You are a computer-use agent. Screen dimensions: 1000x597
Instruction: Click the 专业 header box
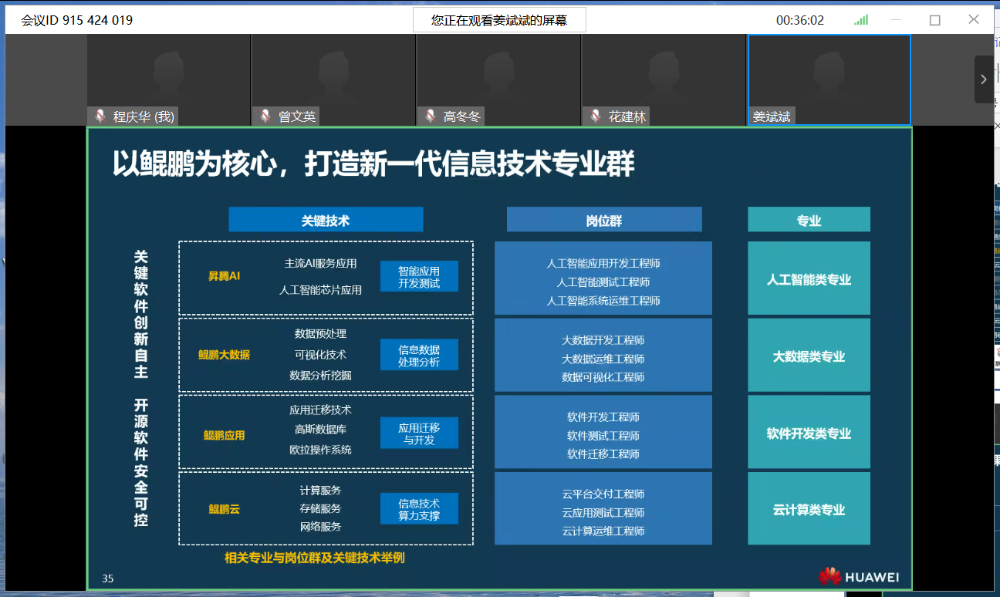[809, 220]
